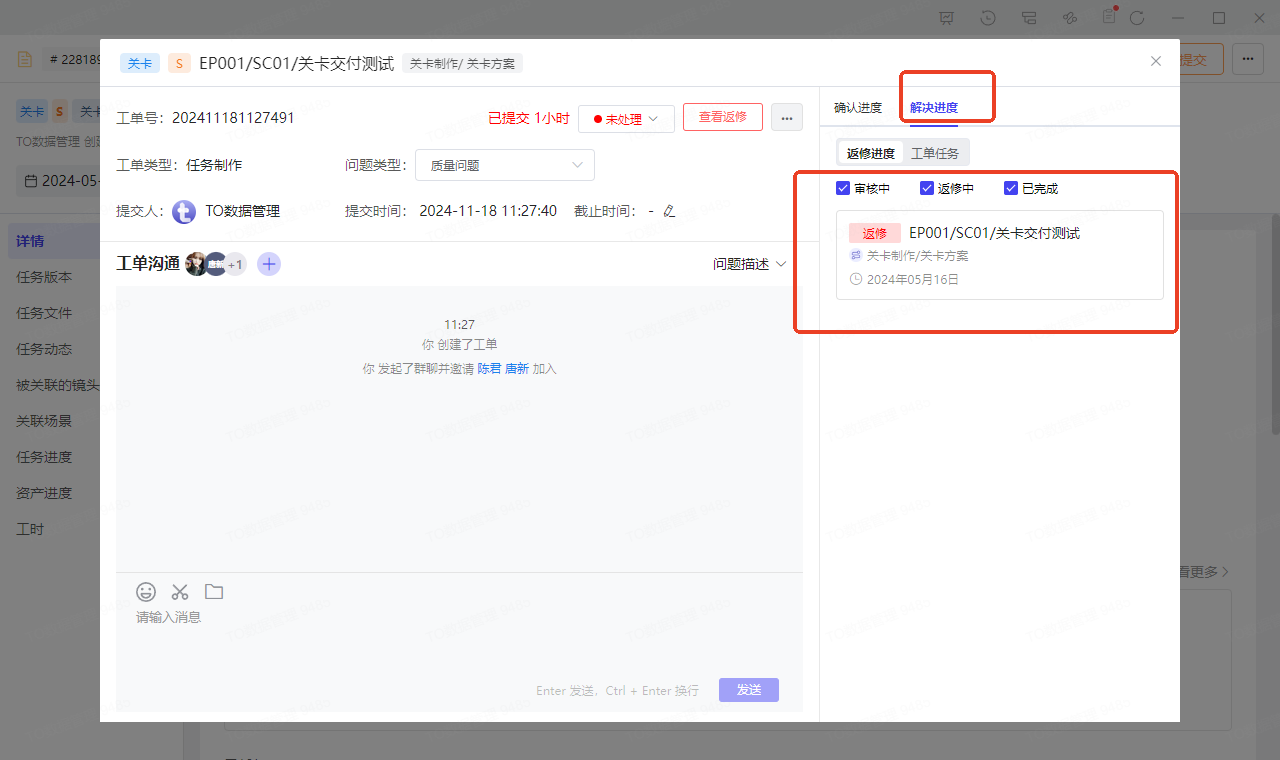Click the emoji smiley icon in chat
1280x760 pixels.
point(146,591)
